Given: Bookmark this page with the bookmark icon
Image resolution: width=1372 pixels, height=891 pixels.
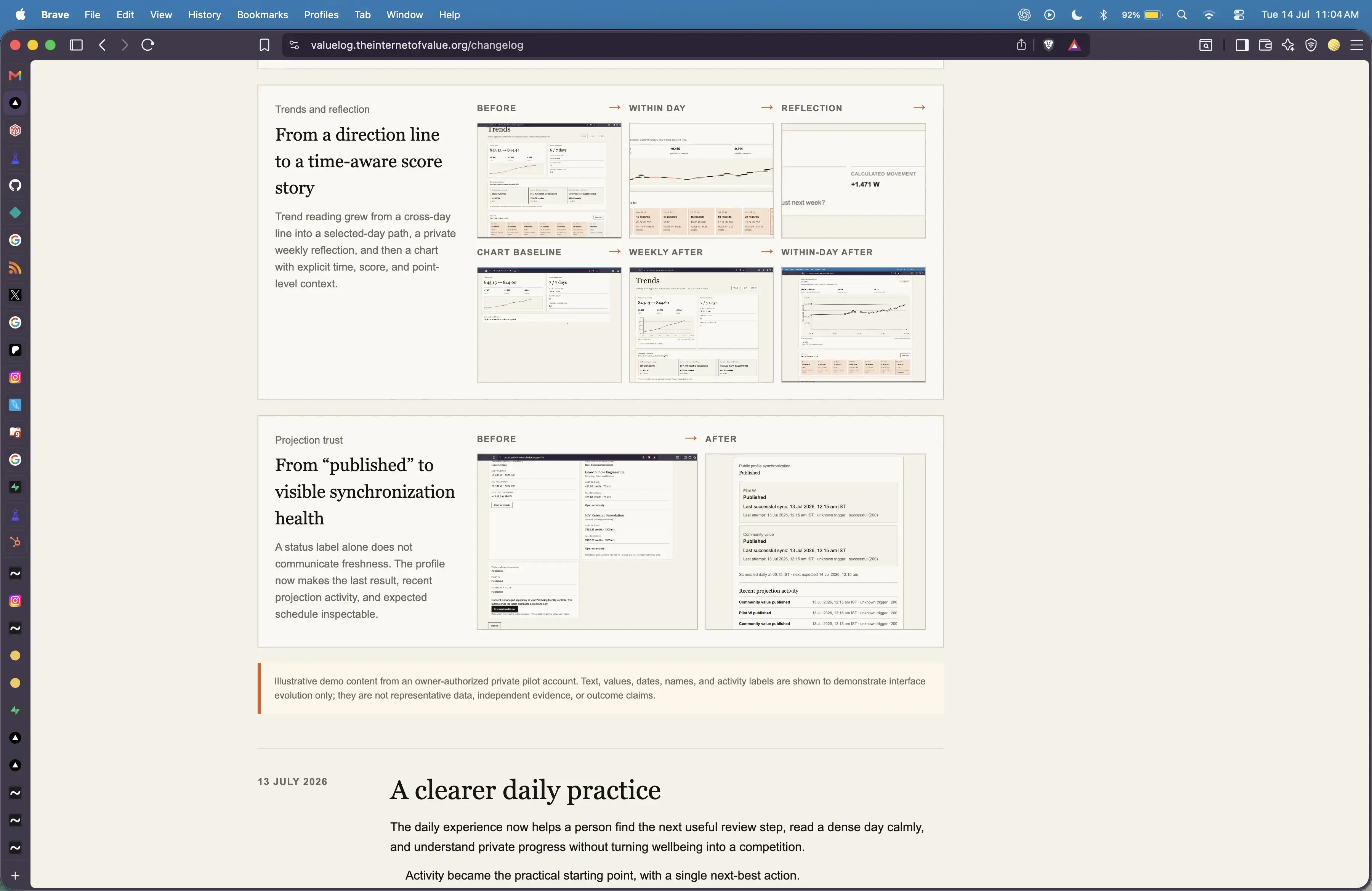Looking at the screenshot, I should 264,45.
